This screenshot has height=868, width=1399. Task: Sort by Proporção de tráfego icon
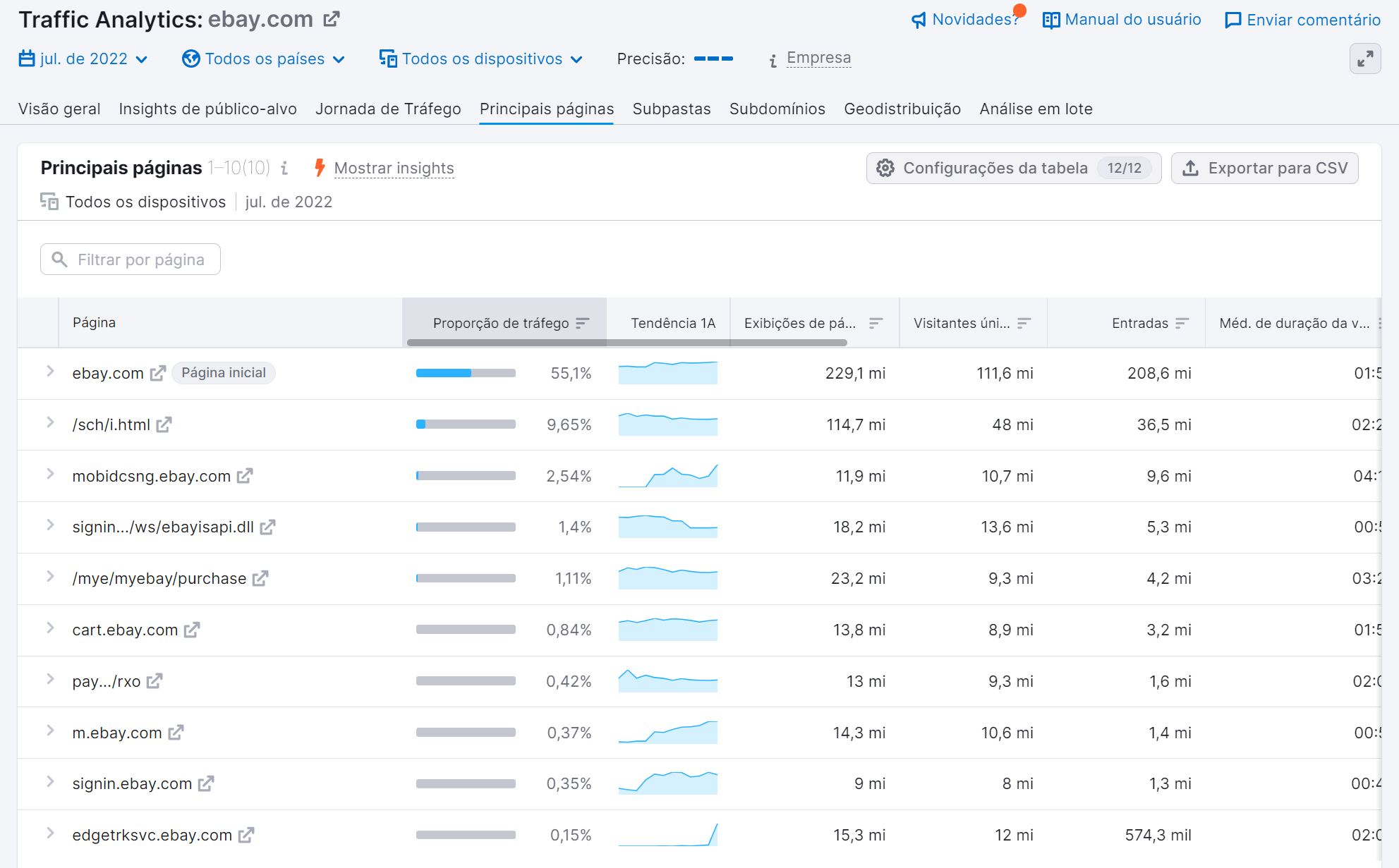pyautogui.click(x=582, y=323)
